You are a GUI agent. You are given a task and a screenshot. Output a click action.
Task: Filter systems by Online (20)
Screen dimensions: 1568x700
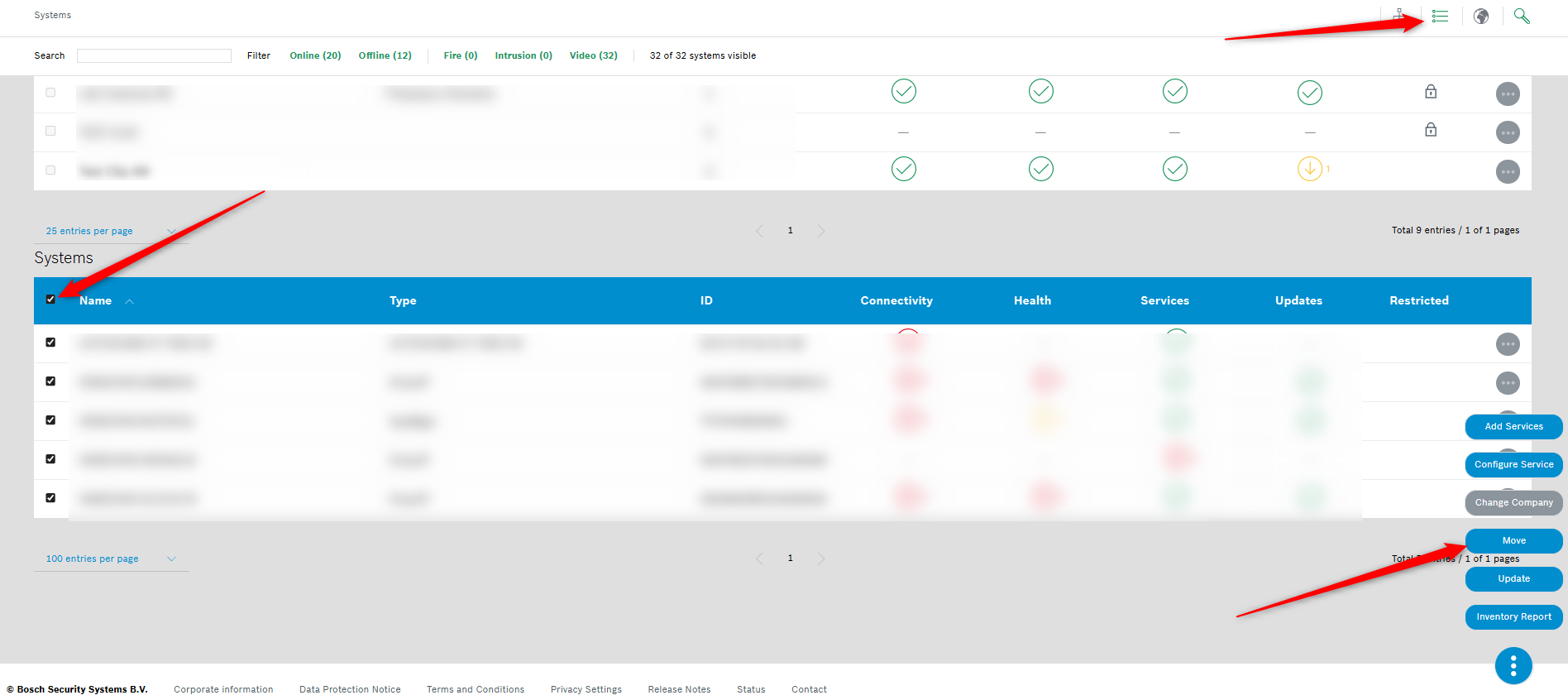315,56
